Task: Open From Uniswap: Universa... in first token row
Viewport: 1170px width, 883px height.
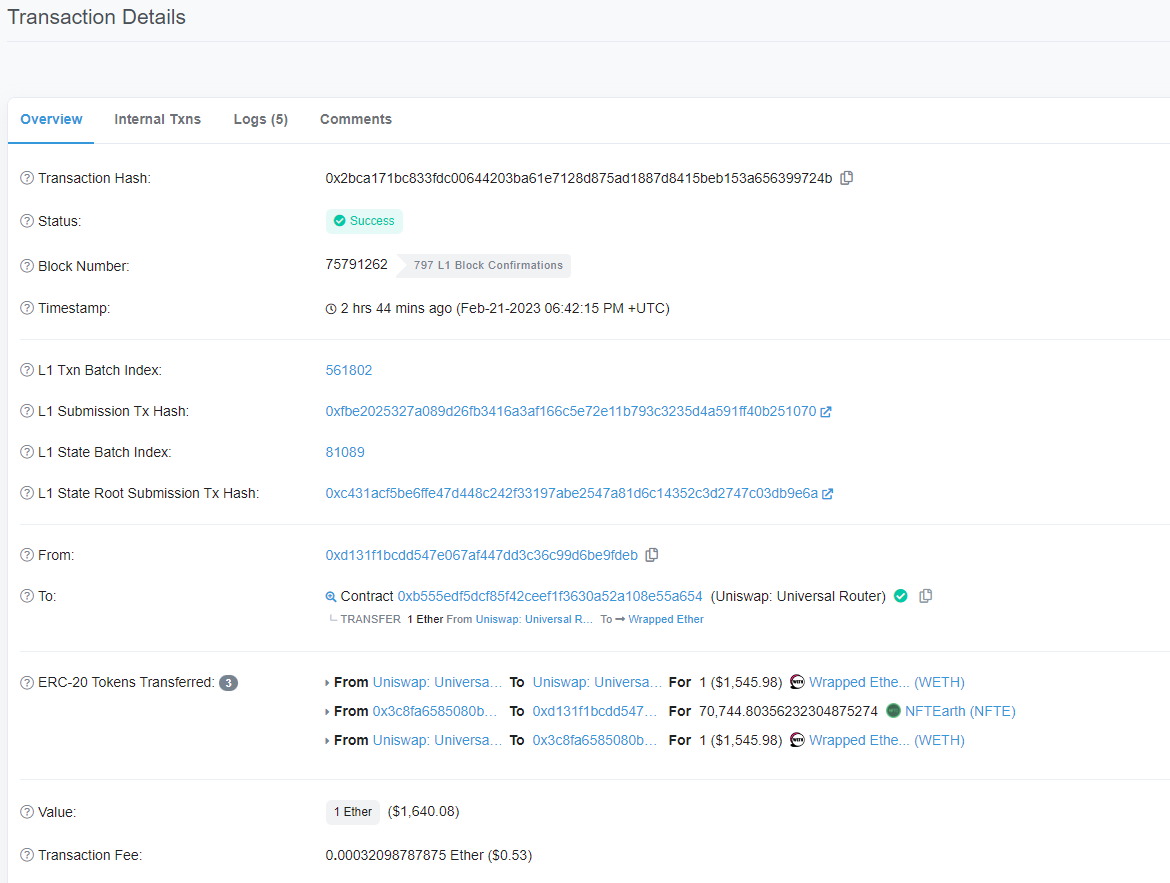Action: click(x=437, y=682)
